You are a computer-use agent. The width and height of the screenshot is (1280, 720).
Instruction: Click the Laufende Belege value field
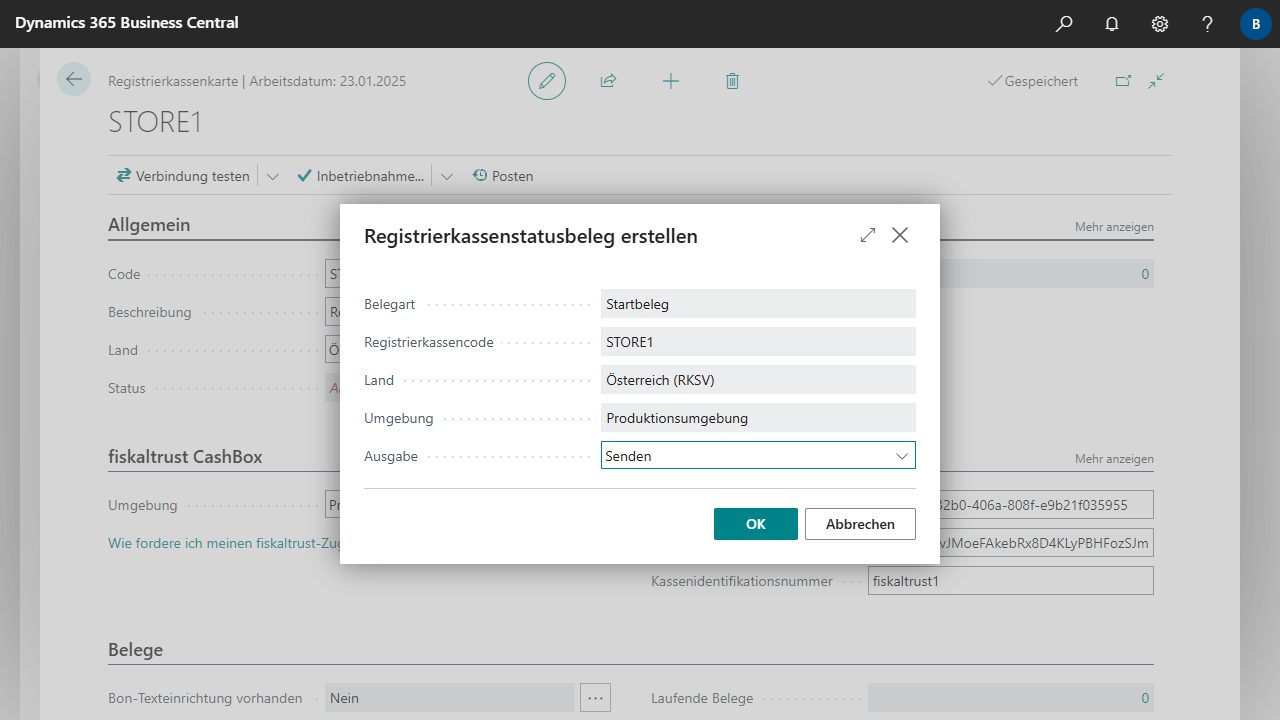click(1011, 698)
